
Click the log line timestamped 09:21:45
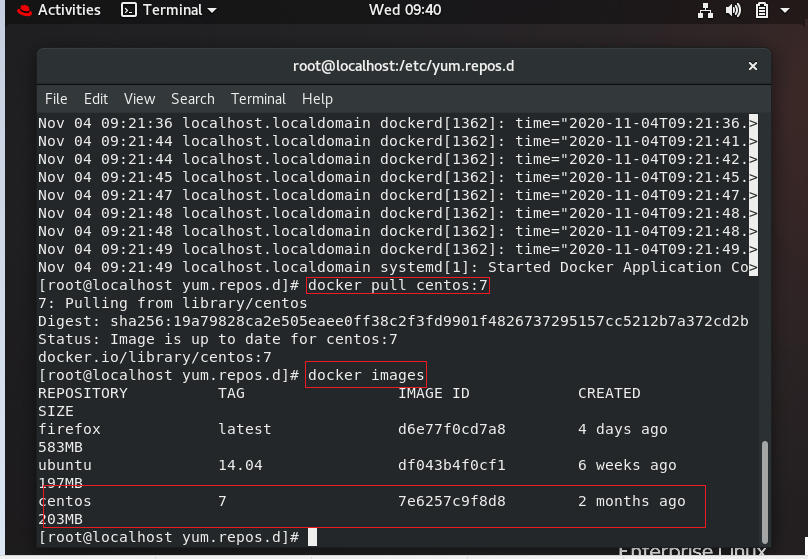tap(398, 177)
